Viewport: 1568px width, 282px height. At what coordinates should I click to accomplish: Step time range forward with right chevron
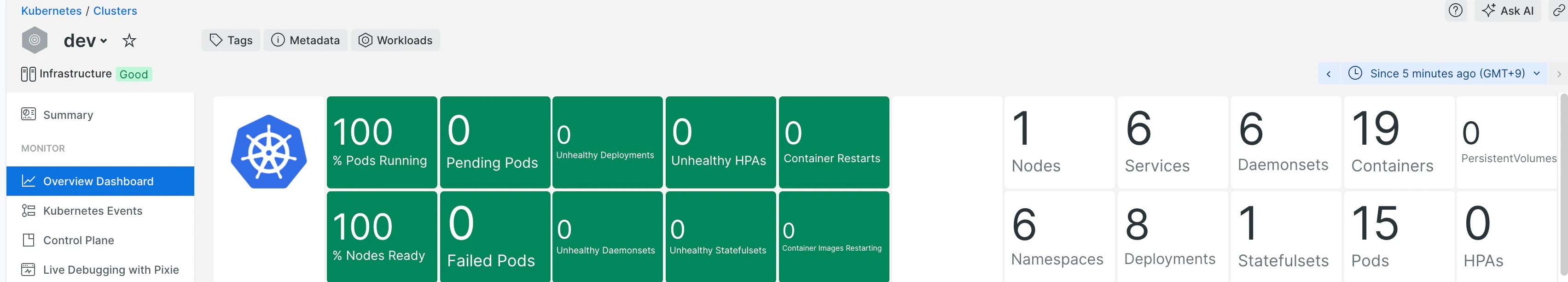point(1558,74)
